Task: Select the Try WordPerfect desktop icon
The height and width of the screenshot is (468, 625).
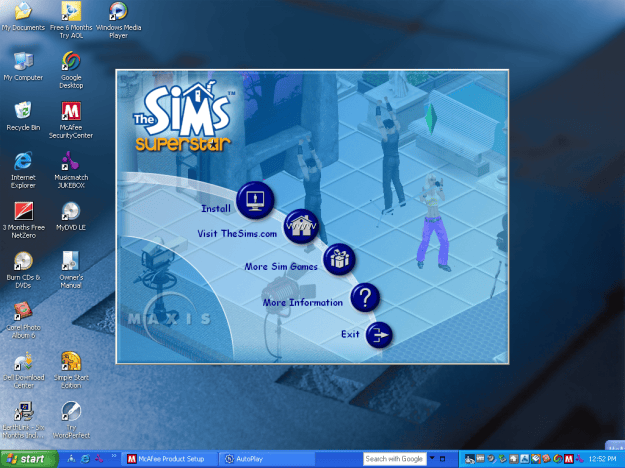Action: 71,420
